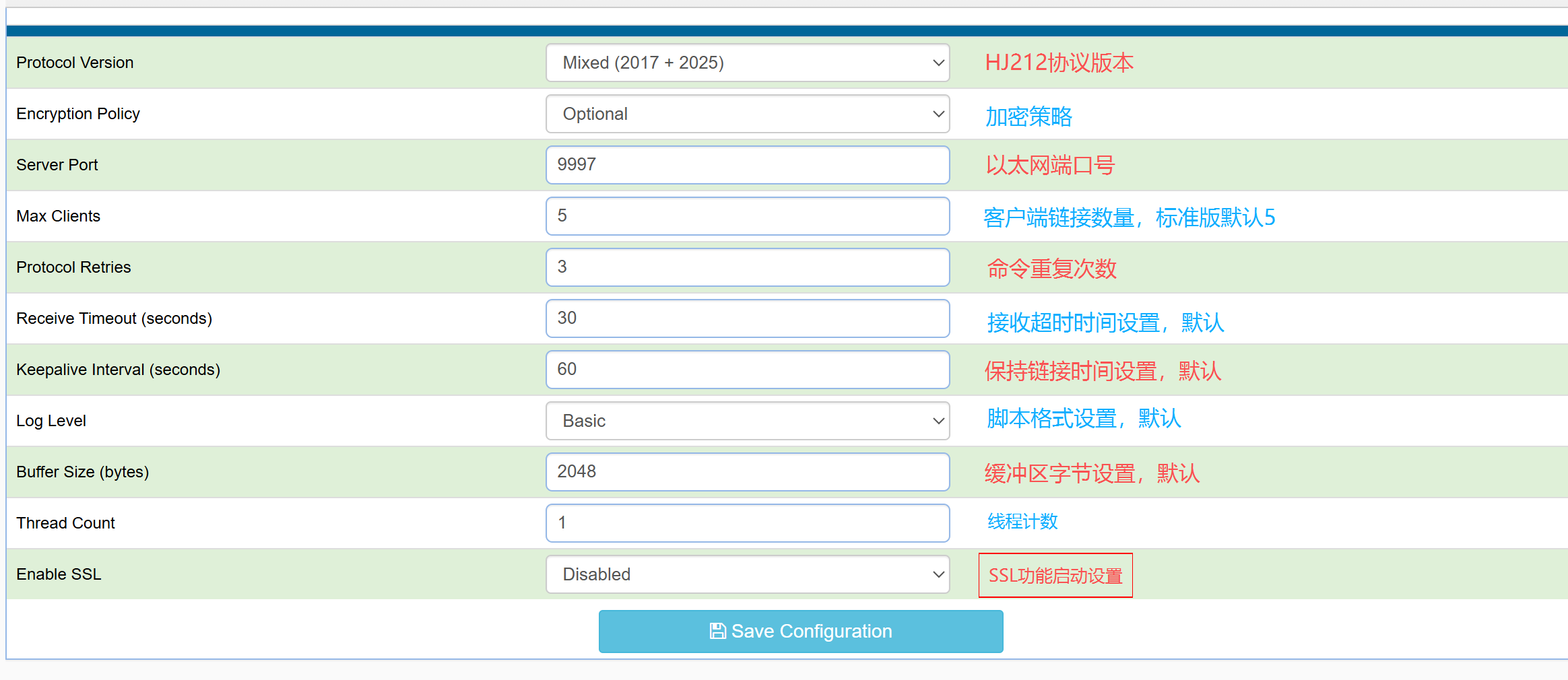Click the '缓冲区字节设置，默认' text
The height and width of the screenshot is (680, 1568).
1092,473
